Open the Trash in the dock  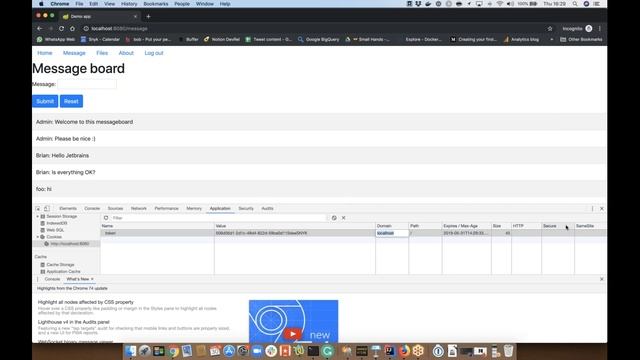[x=508, y=351]
